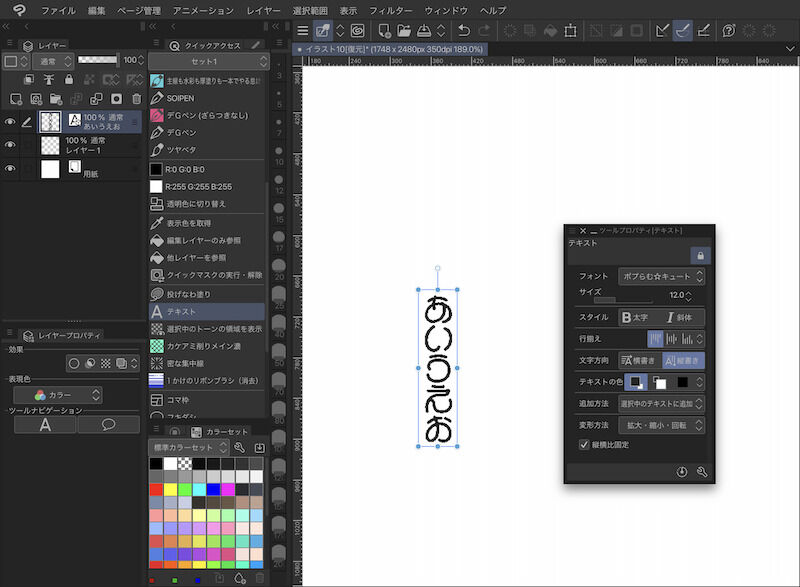Image resolution: width=800 pixels, height=587 pixels.
Task: Click the Undo arrow in the command bar
Action: (464, 31)
